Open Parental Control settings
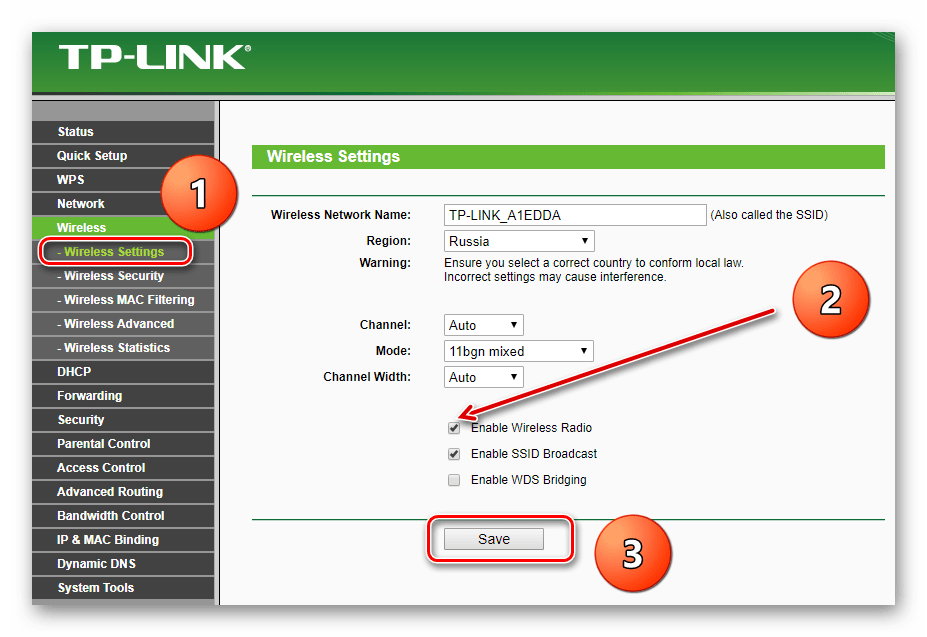Image resolution: width=927 pixels, height=637 pixels. click(123, 444)
